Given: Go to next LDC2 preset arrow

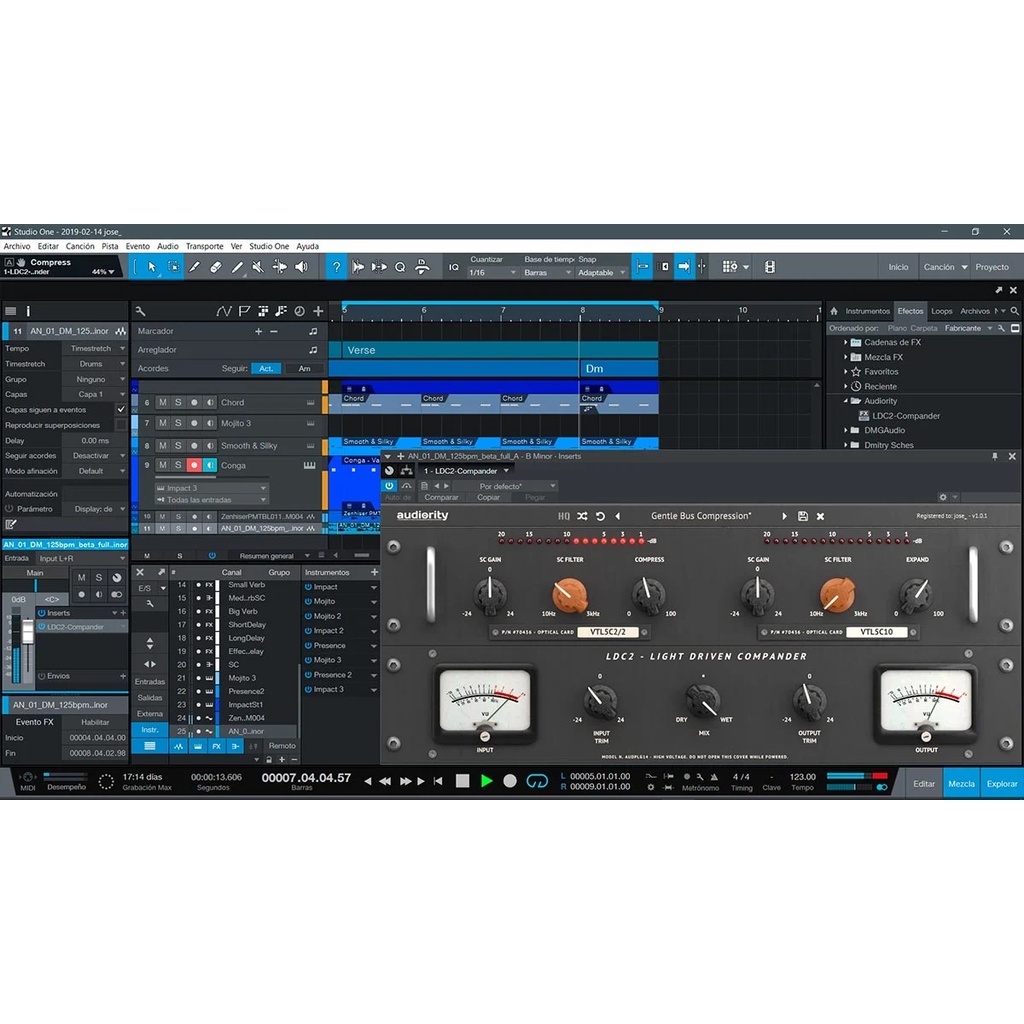Looking at the screenshot, I should [x=784, y=516].
